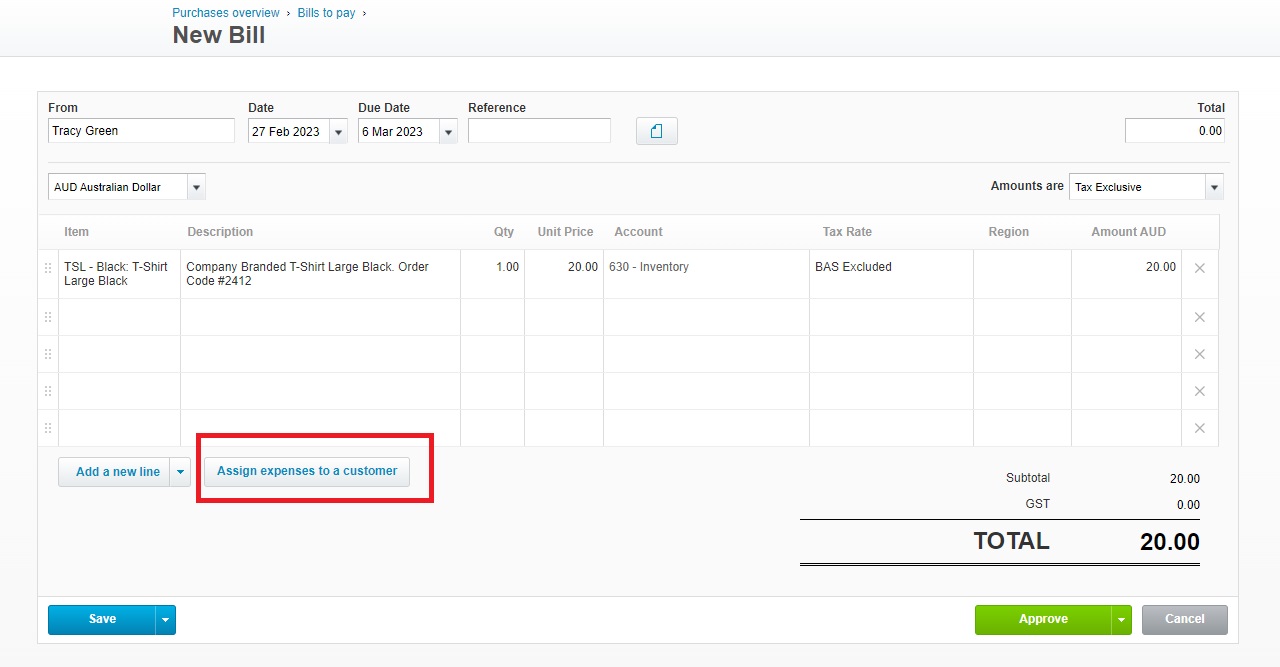Focus the Reference input field
This screenshot has width=1280, height=667.
pyautogui.click(x=539, y=131)
